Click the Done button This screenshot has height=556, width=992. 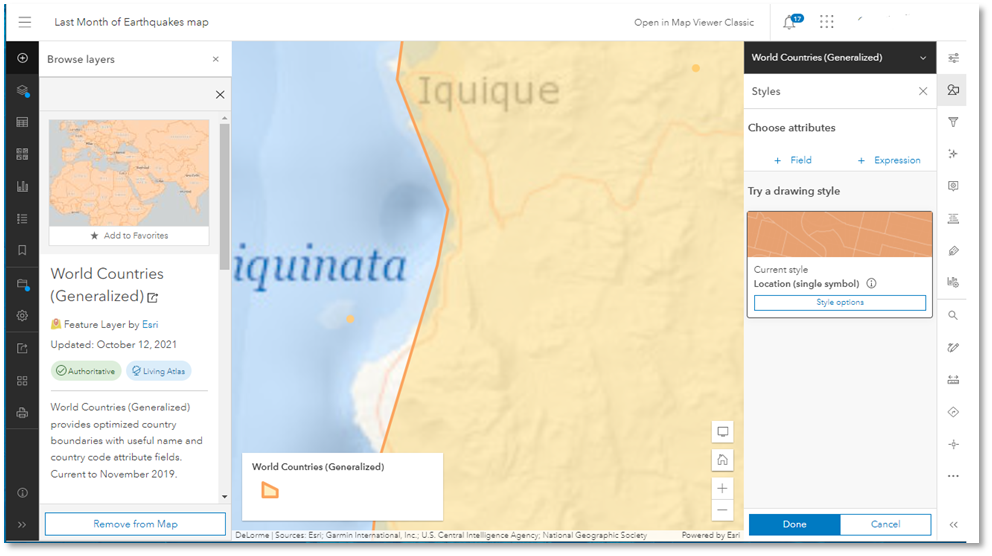click(x=795, y=524)
